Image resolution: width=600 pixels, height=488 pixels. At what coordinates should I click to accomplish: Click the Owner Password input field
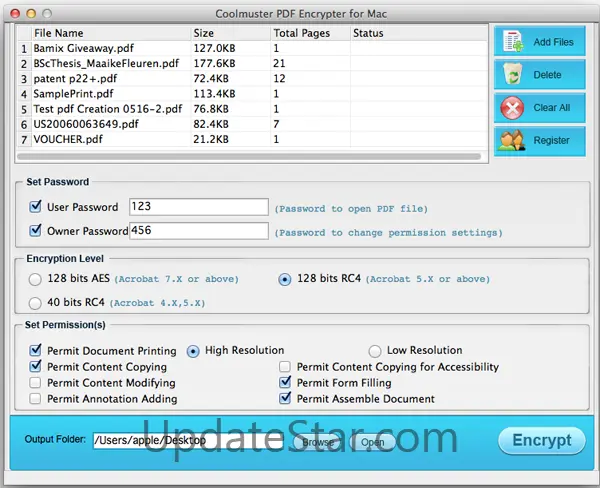click(x=199, y=230)
